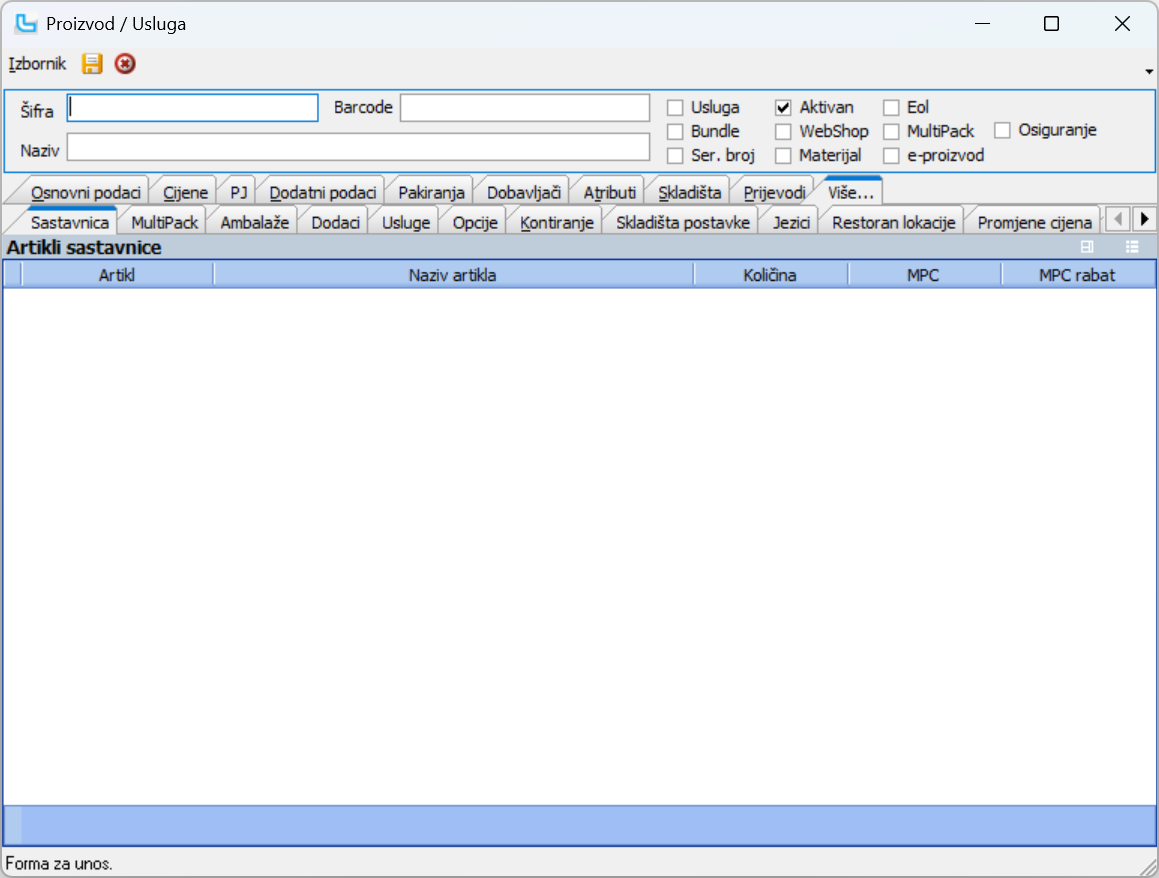Open the Kontiranje sub-tab

pyautogui.click(x=557, y=222)
